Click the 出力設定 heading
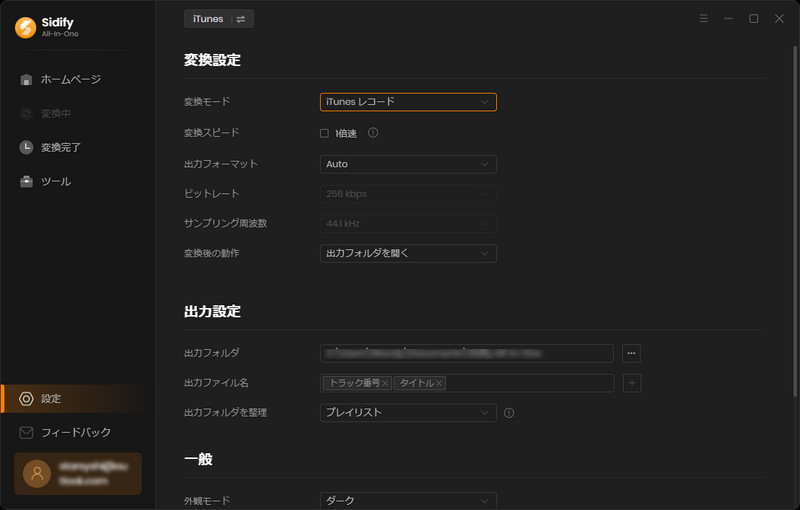800x510 pixels. click(212, 312)
